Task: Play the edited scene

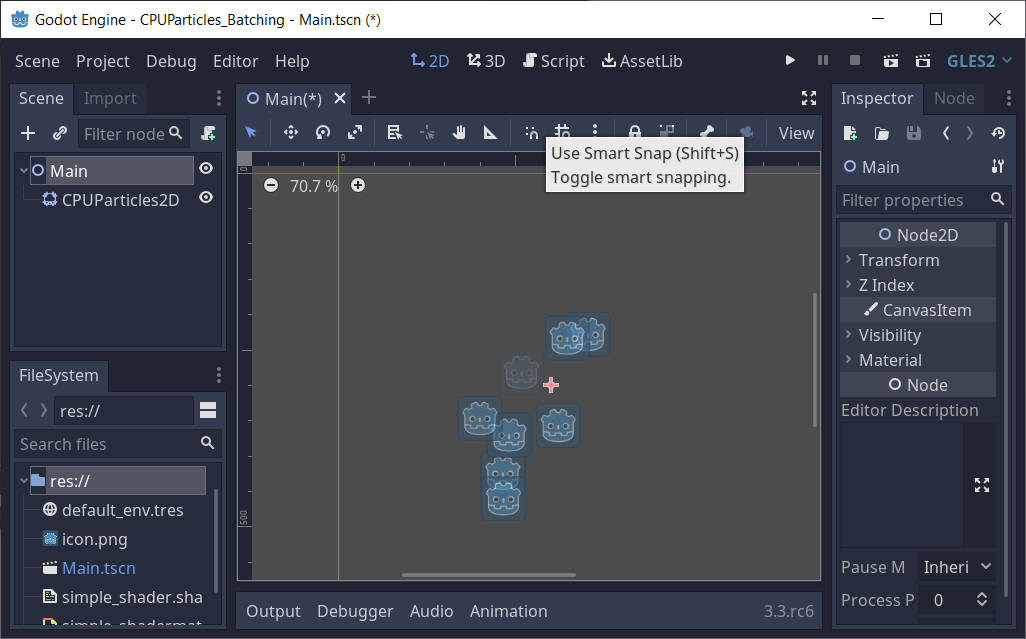Action: [891, 61]
